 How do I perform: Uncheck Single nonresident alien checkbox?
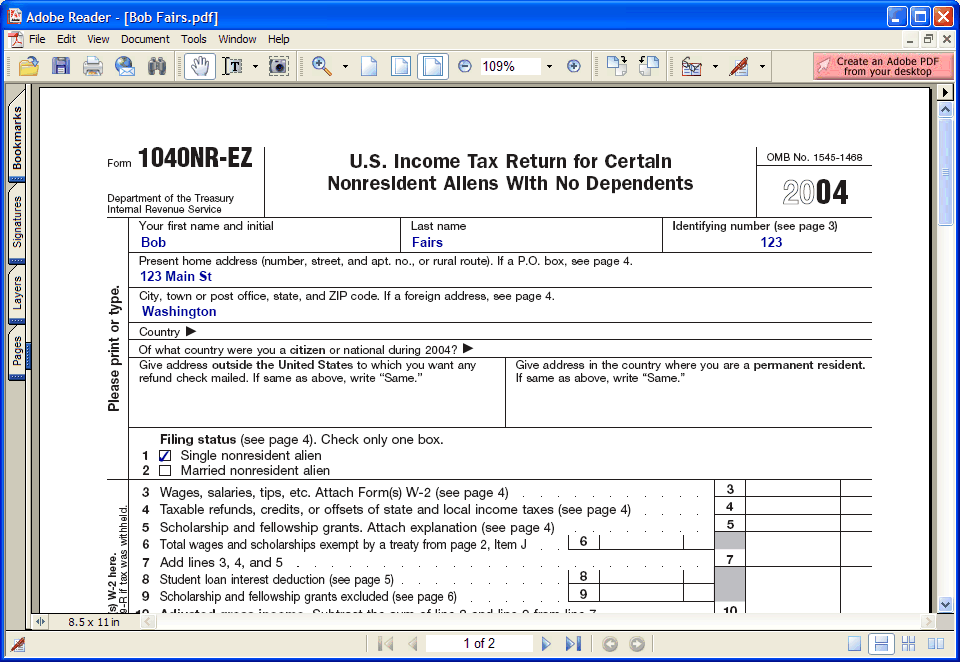tap(165, 456)
